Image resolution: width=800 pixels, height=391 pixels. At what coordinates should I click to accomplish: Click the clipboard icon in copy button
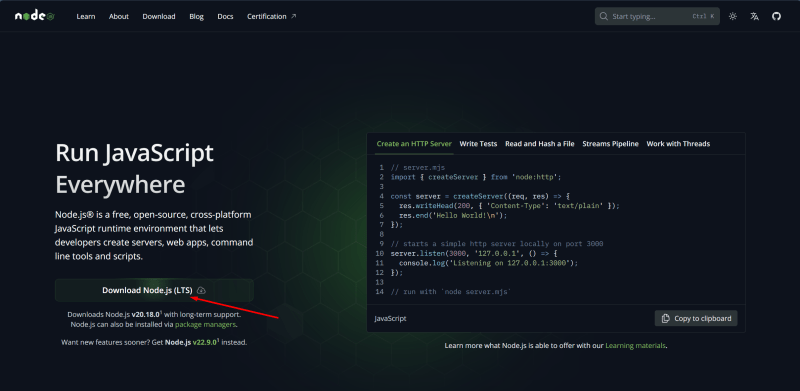tap(665, 319)
